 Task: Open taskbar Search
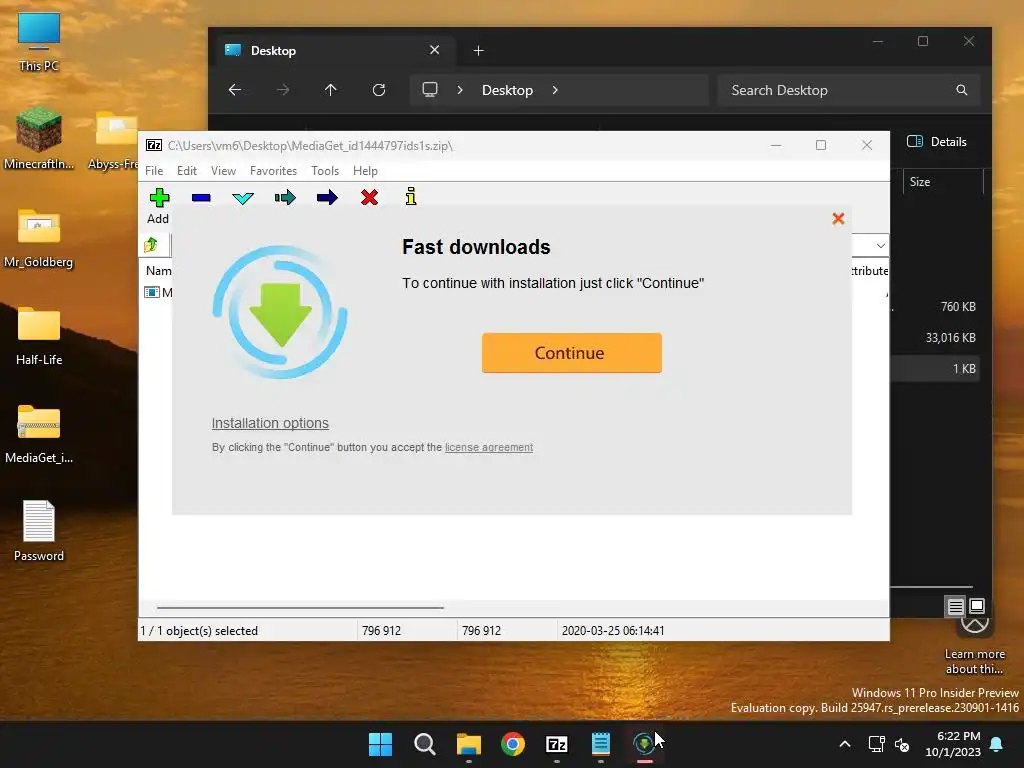pos(424,744)
